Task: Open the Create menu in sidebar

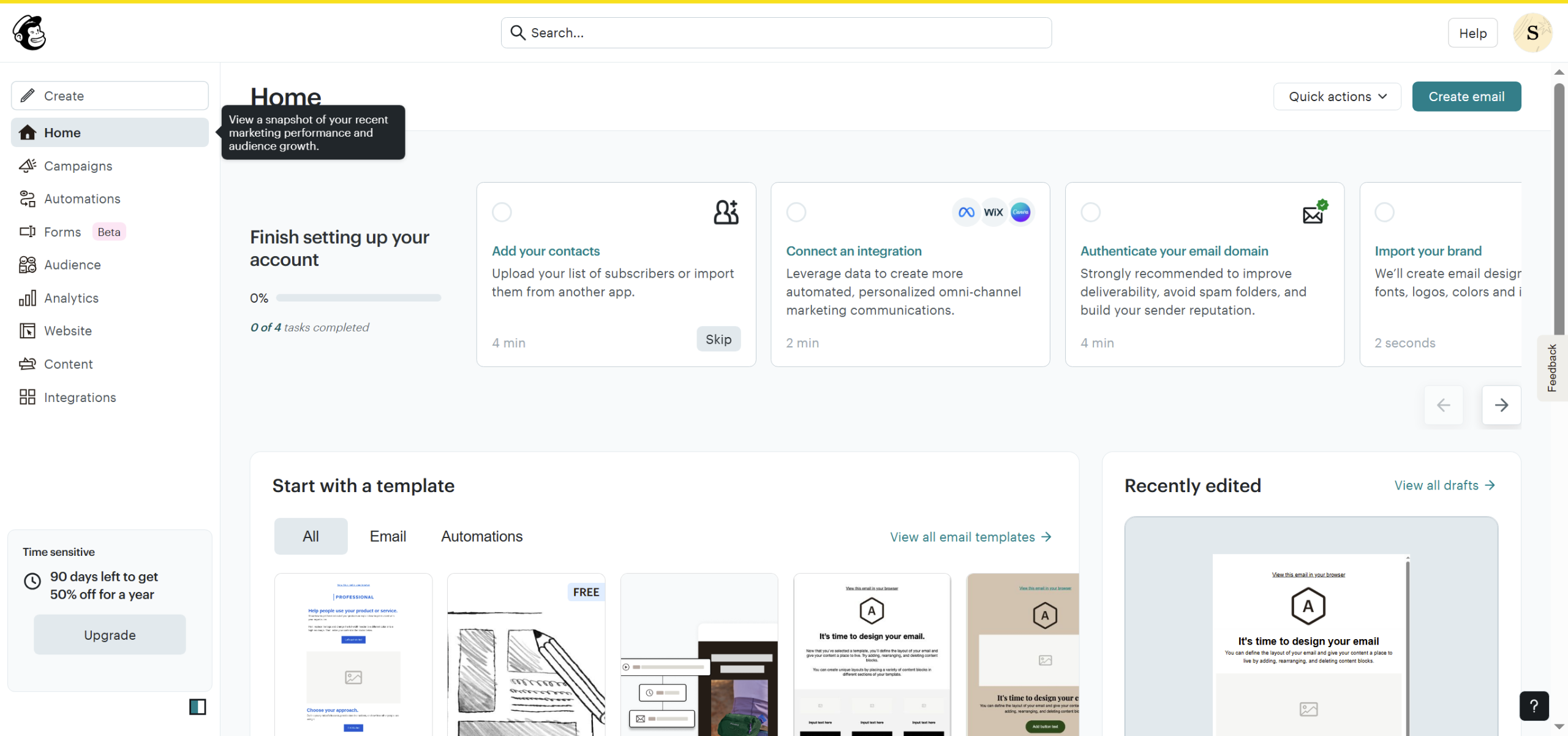Action: coord(110,96)
